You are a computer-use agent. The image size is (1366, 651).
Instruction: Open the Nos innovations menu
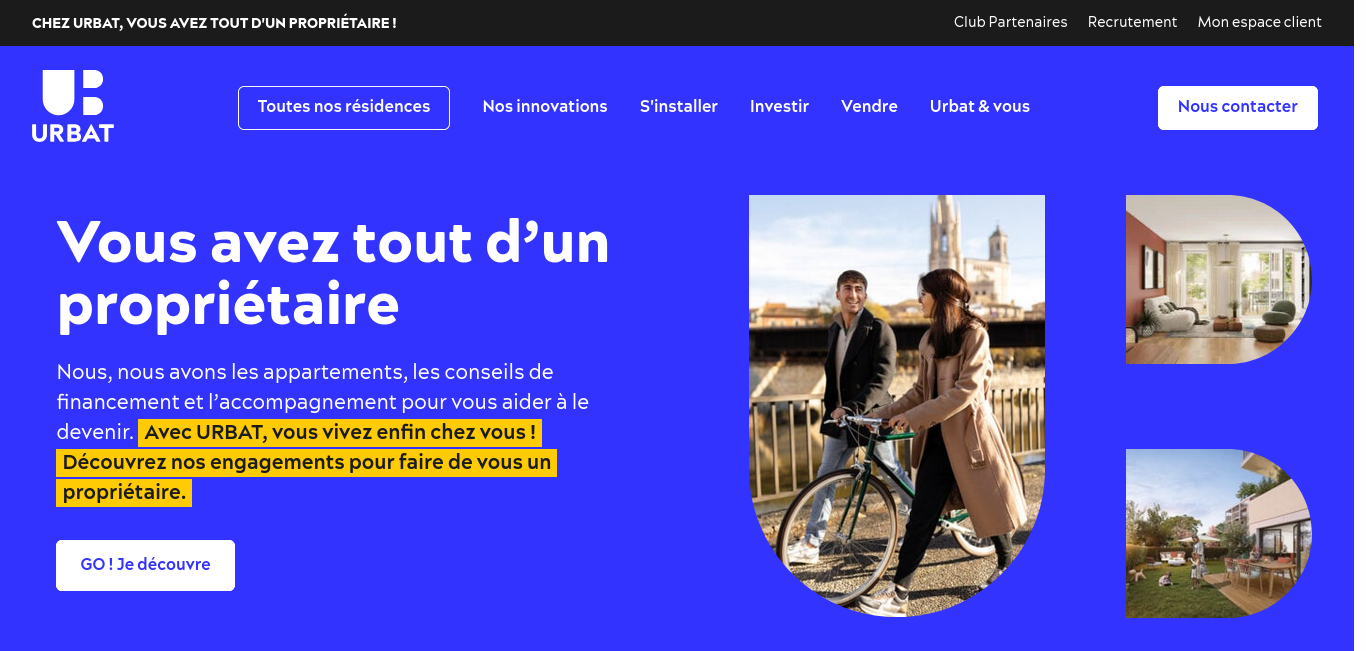pos(545,107)
